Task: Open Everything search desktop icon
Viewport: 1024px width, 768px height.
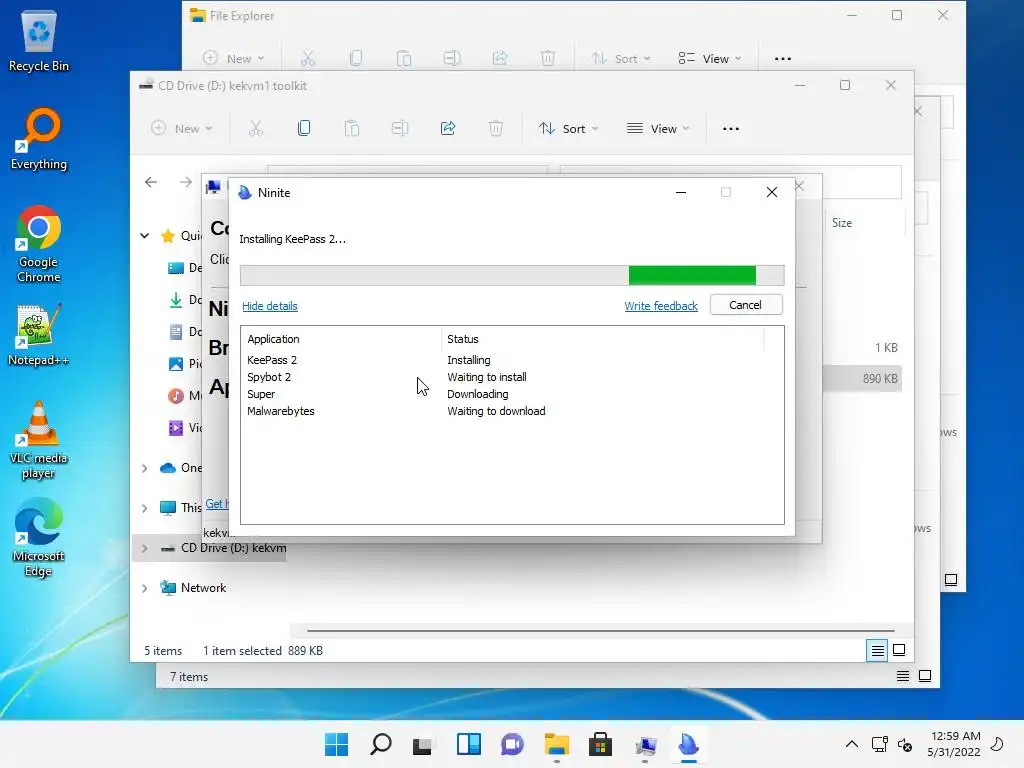Action: click(x=39, y=139)
